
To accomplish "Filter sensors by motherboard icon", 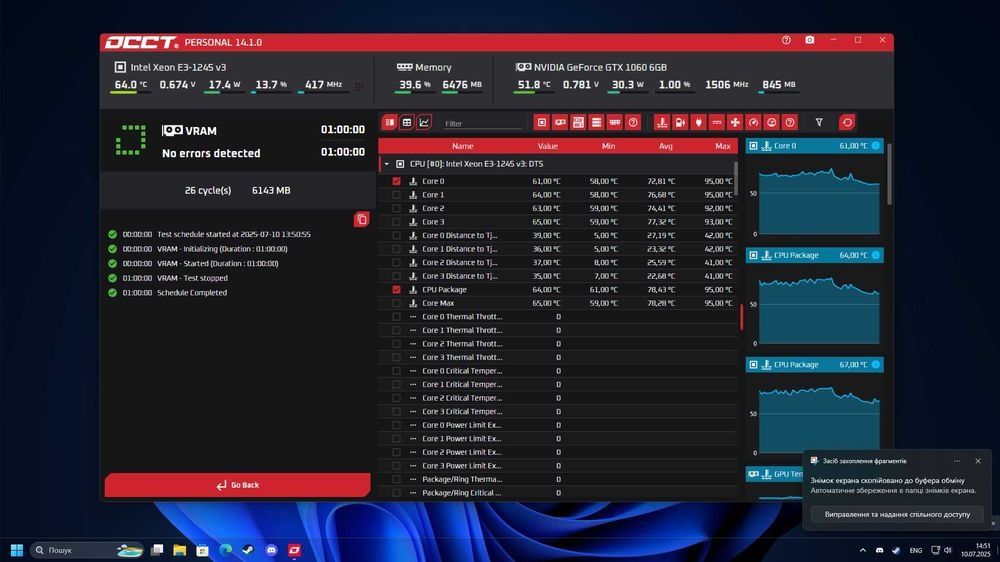I will click(578, 122).
